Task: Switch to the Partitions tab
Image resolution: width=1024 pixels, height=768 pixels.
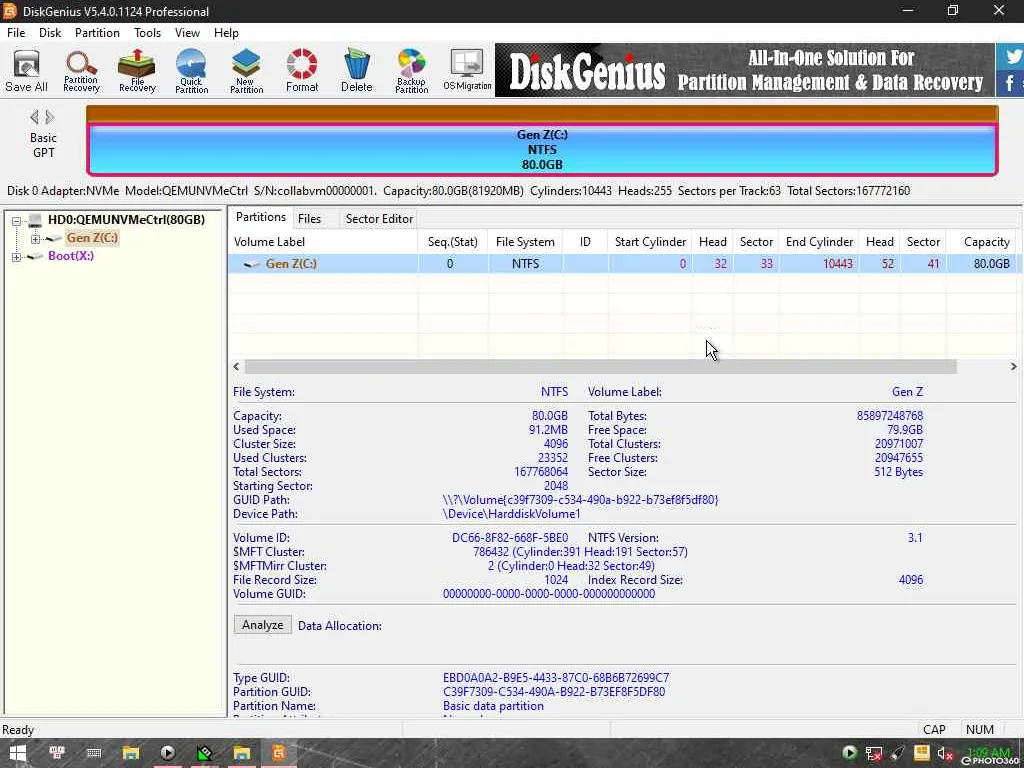Action: pyautogui.click(x=261, y=217)
